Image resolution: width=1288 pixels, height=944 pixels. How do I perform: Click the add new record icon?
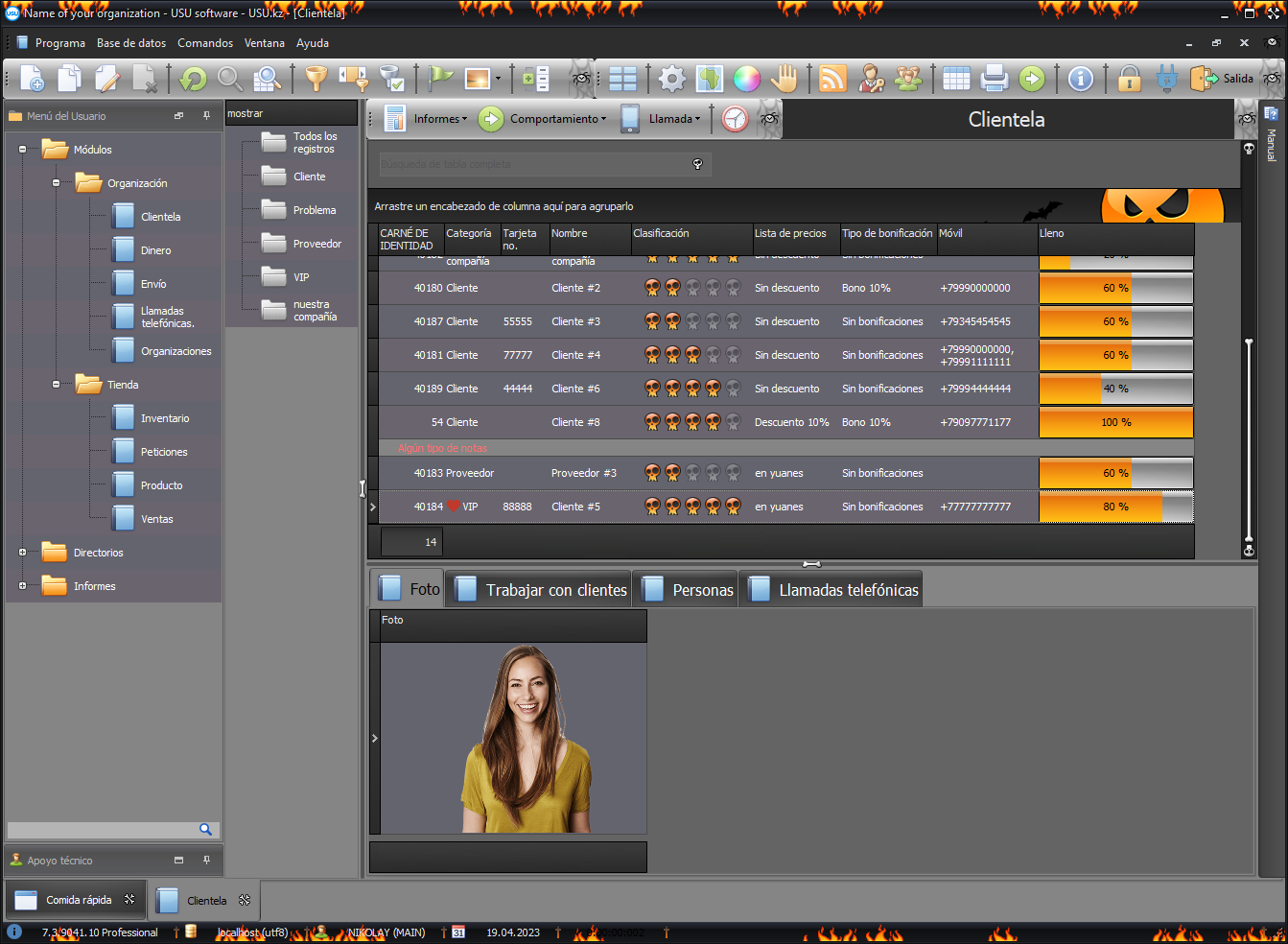click(x=32, y=79)
